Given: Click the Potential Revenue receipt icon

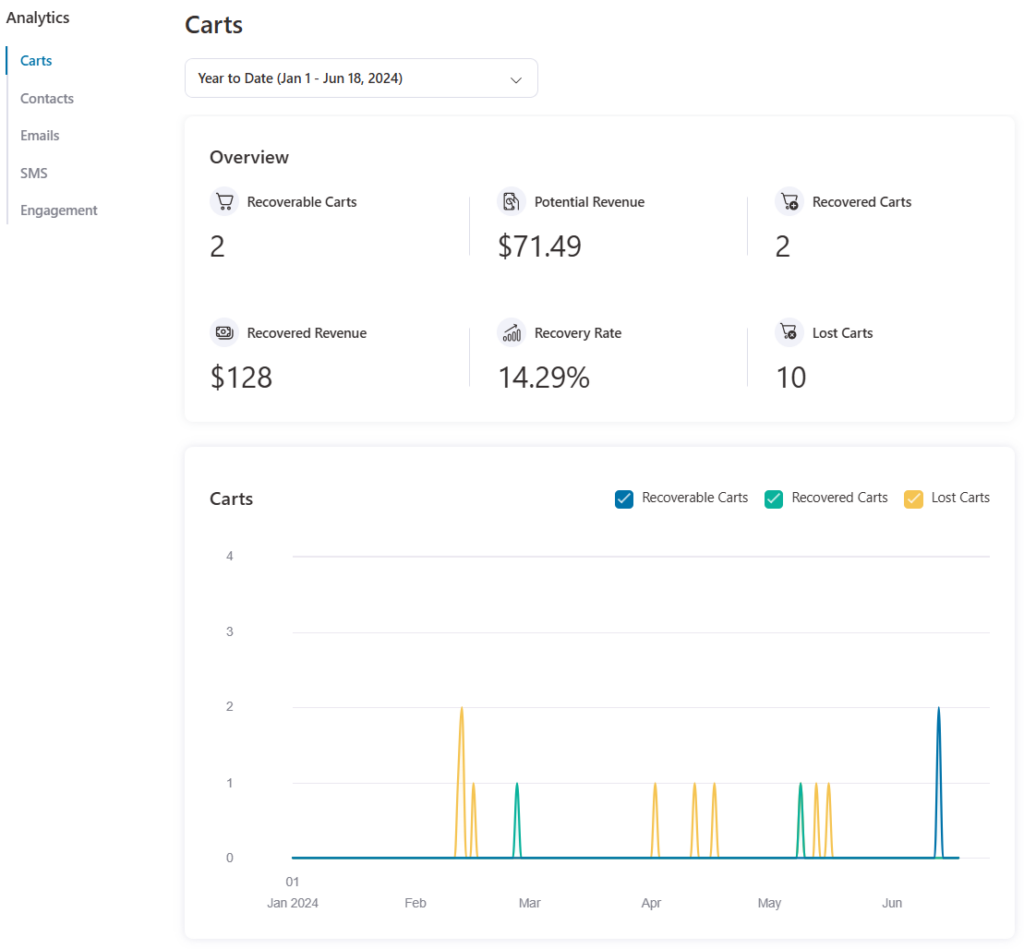Looking at the screenshot, I should 510,201.
